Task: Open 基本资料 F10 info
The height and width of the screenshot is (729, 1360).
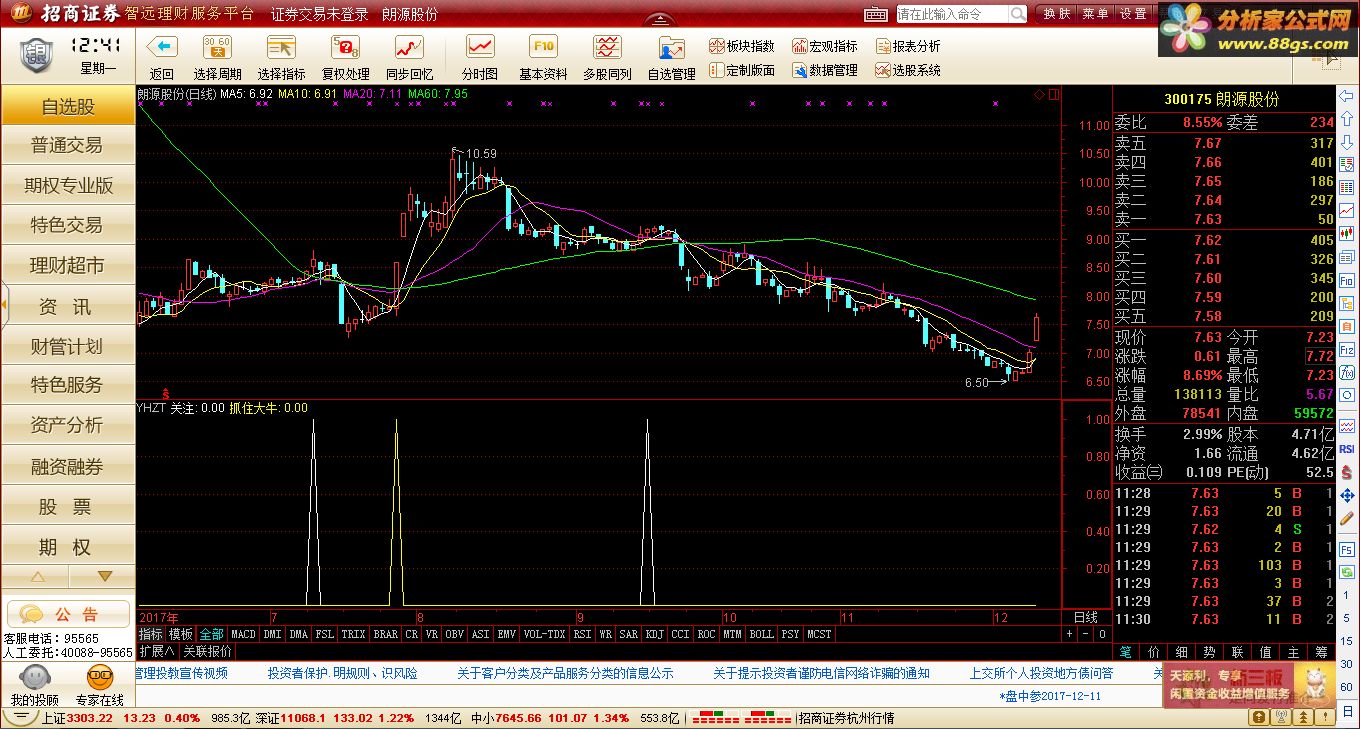Action: click(543, 59)
